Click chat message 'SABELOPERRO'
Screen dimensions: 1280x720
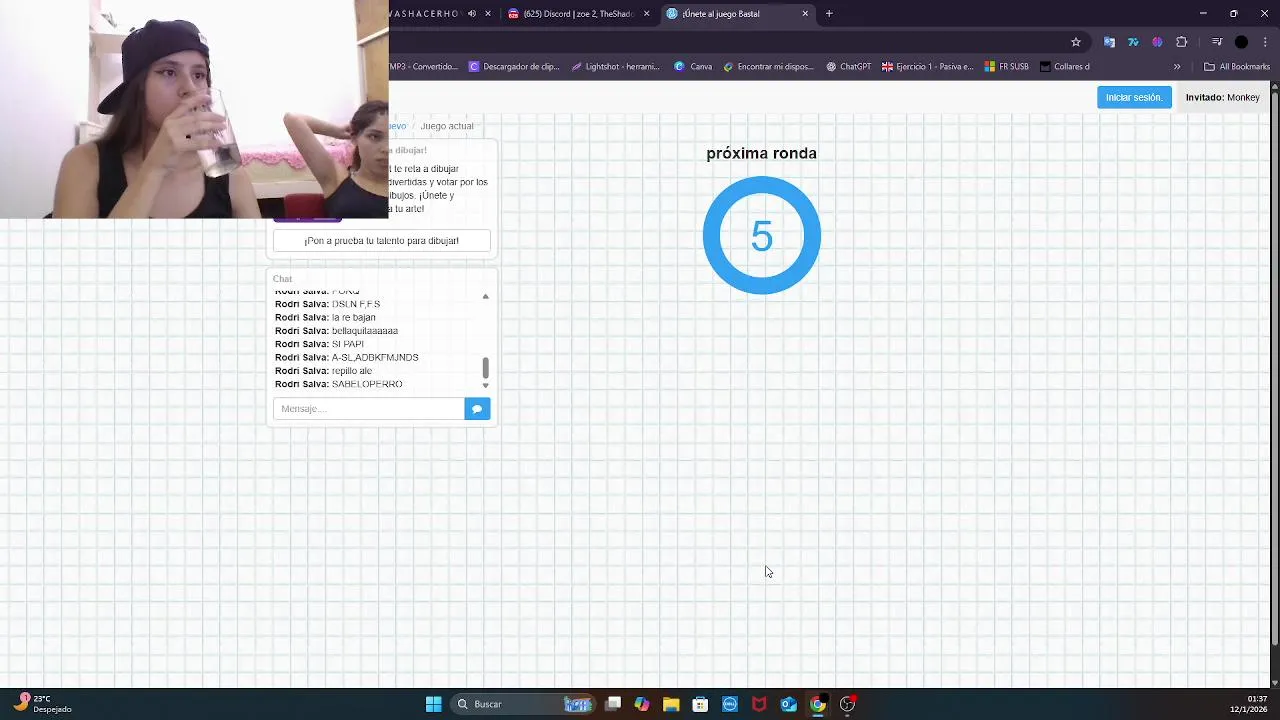point(367,384)
